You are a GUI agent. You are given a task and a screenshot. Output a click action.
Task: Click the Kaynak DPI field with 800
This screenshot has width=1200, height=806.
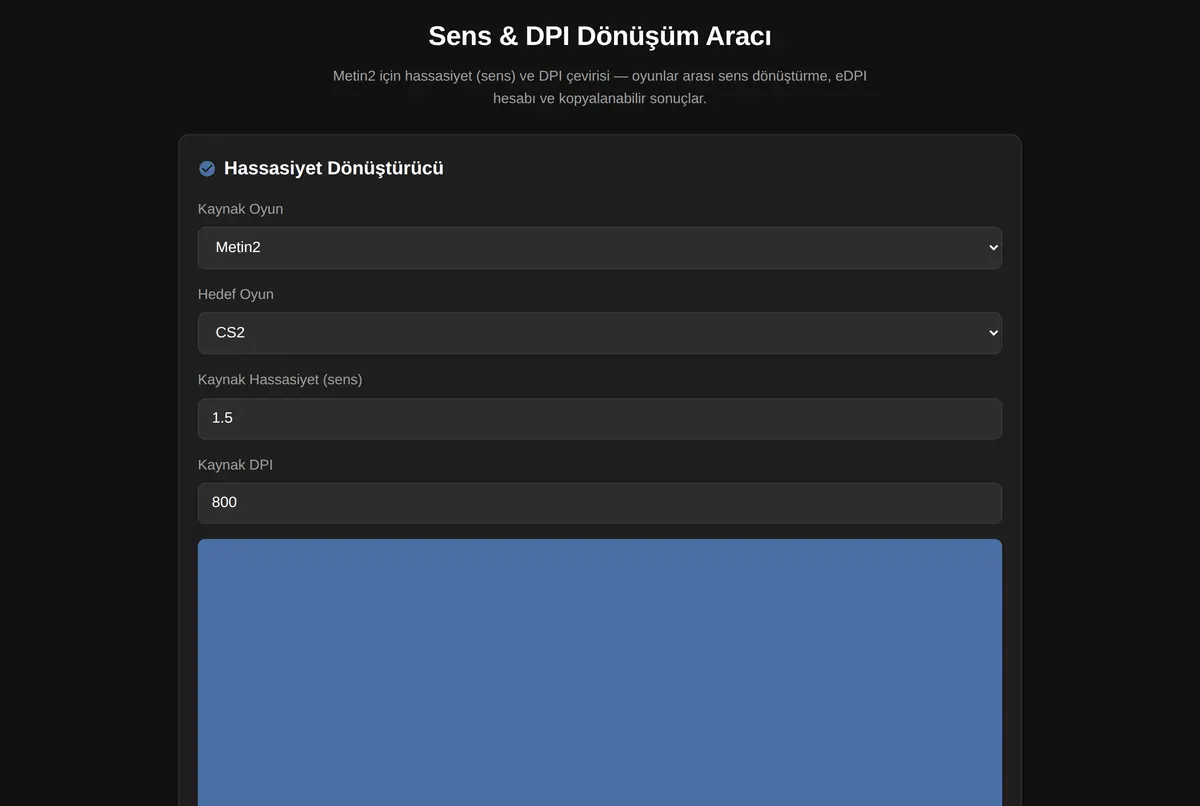tap(600, 503)
